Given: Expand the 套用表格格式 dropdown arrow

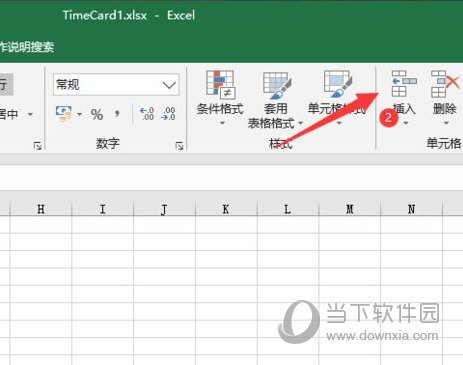Looking at the screenshot, I should point(300,123).
